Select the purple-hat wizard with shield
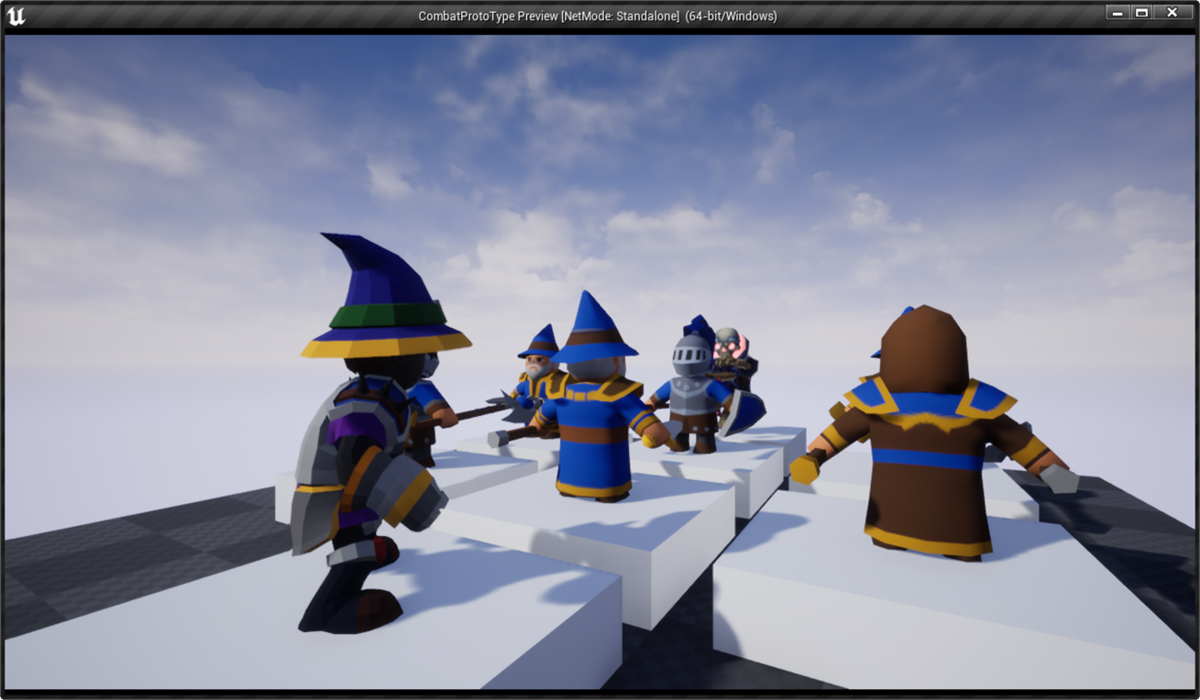 pyautogui.click(x=370, y=432)
